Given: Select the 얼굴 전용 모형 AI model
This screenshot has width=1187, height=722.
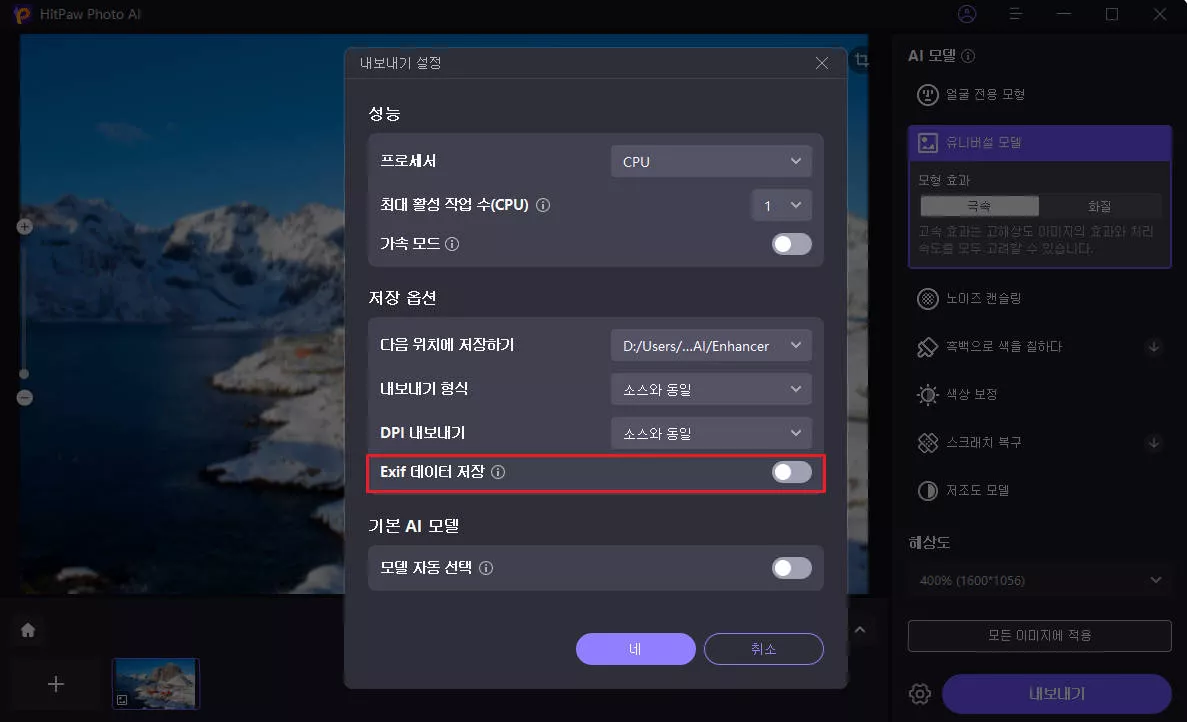Looking at the screenshot, I should coord(1000,94).
